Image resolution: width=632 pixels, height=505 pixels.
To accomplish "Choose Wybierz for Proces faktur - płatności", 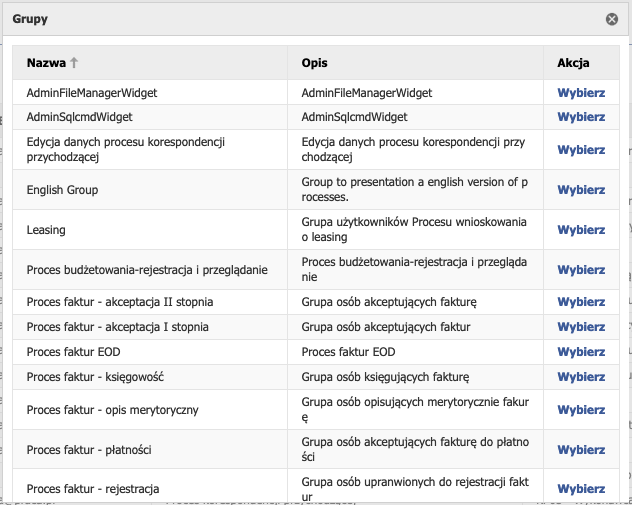I will (x=581, y=450).
